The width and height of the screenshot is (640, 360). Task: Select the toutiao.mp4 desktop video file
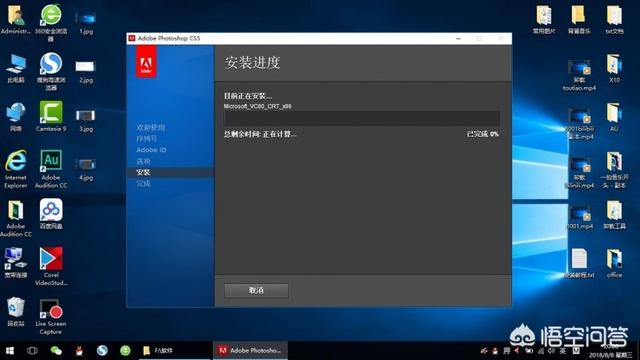coord(579,75)
